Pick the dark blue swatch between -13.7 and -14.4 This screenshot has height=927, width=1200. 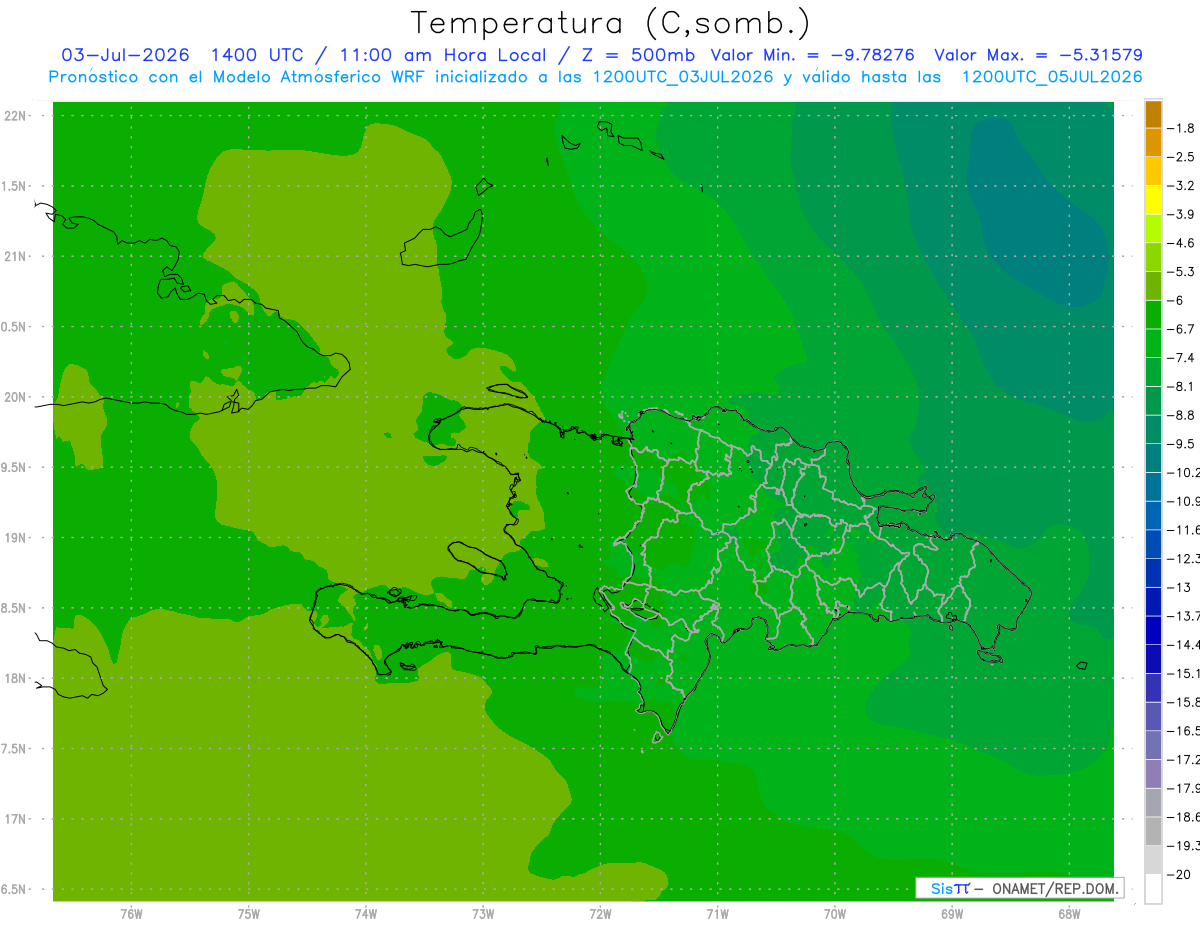click(x=1153, y=630)
